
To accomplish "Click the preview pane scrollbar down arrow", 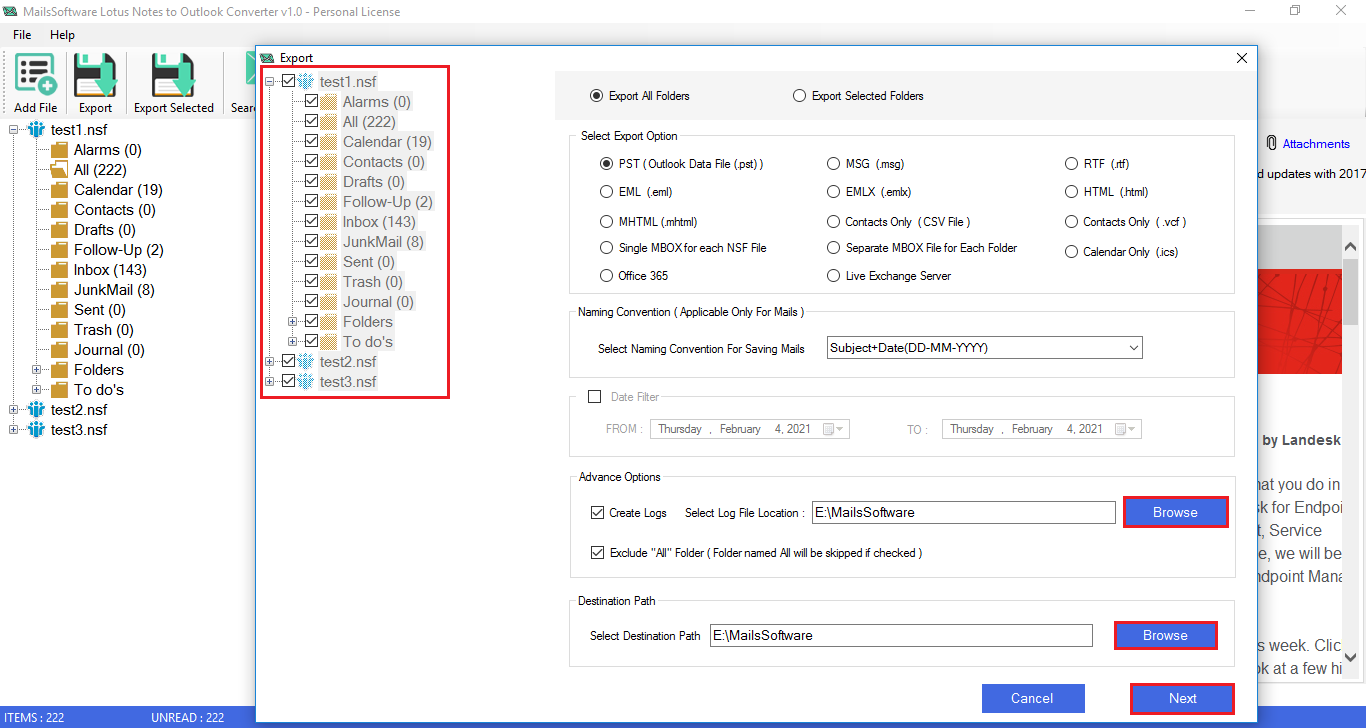I will 1350,657.
